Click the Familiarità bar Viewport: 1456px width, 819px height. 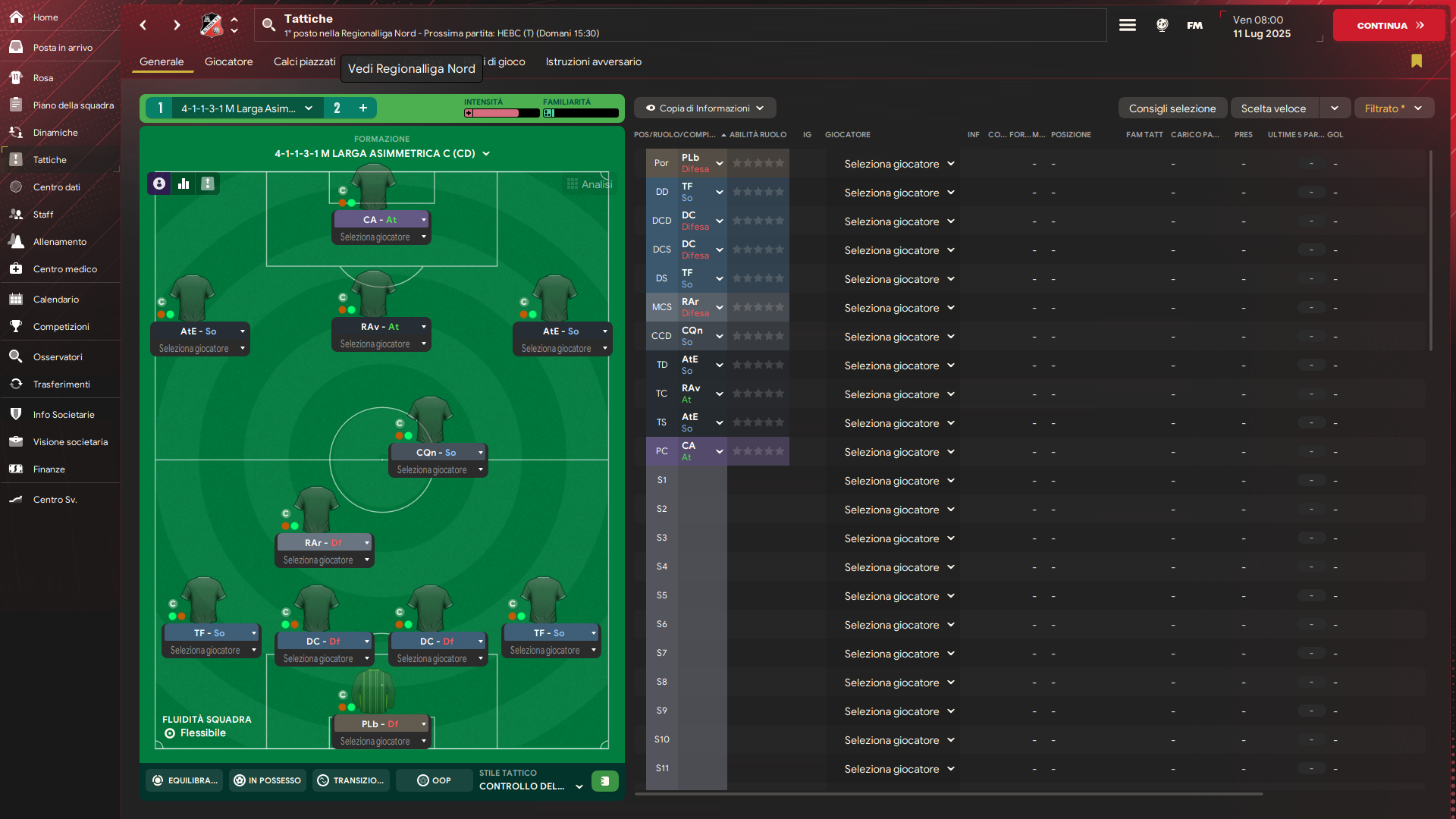pyautogui.click(x=580, y=113)
